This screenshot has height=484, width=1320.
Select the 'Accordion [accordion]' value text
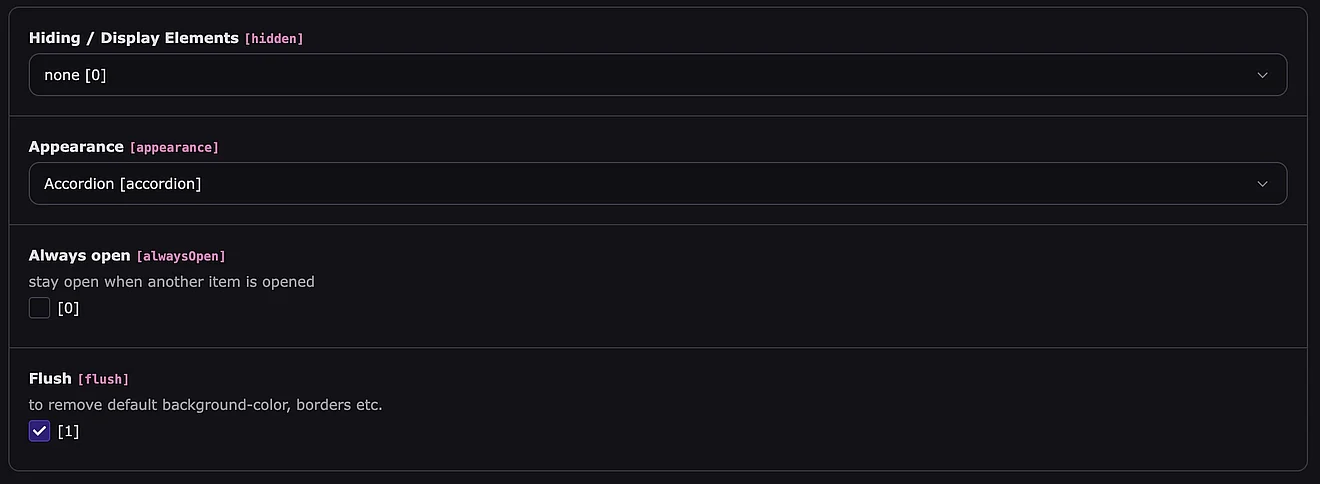[122, 184]
